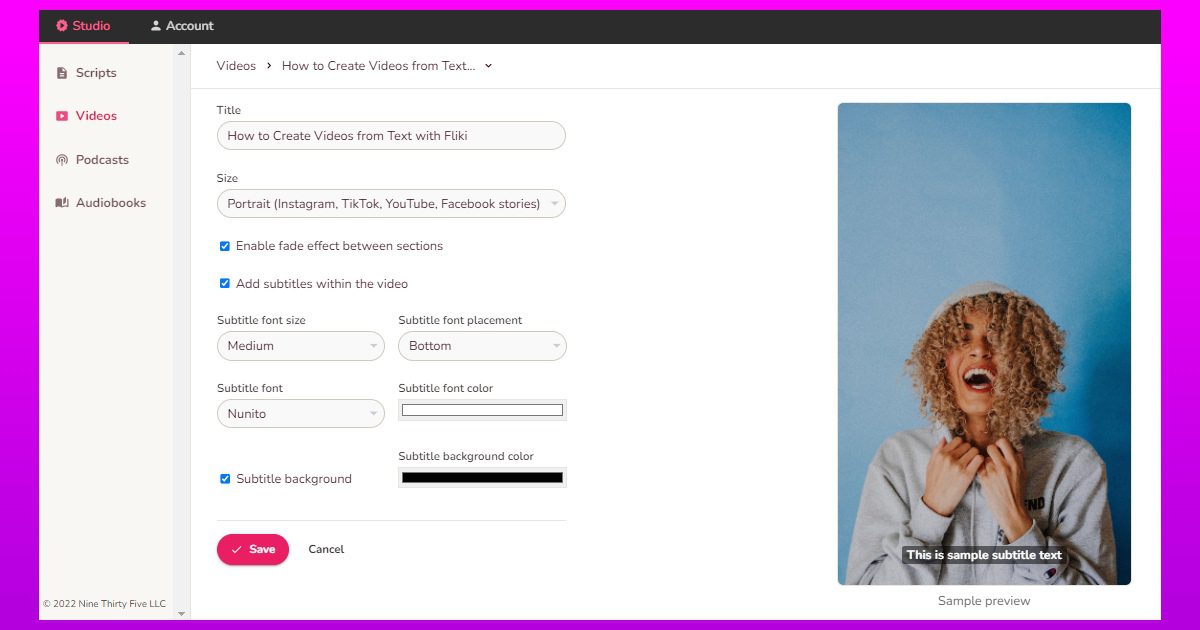This screenshot has width=1200, height=630.
Task: Click the Videos play icon in sidebar
Action: point(62,116)
